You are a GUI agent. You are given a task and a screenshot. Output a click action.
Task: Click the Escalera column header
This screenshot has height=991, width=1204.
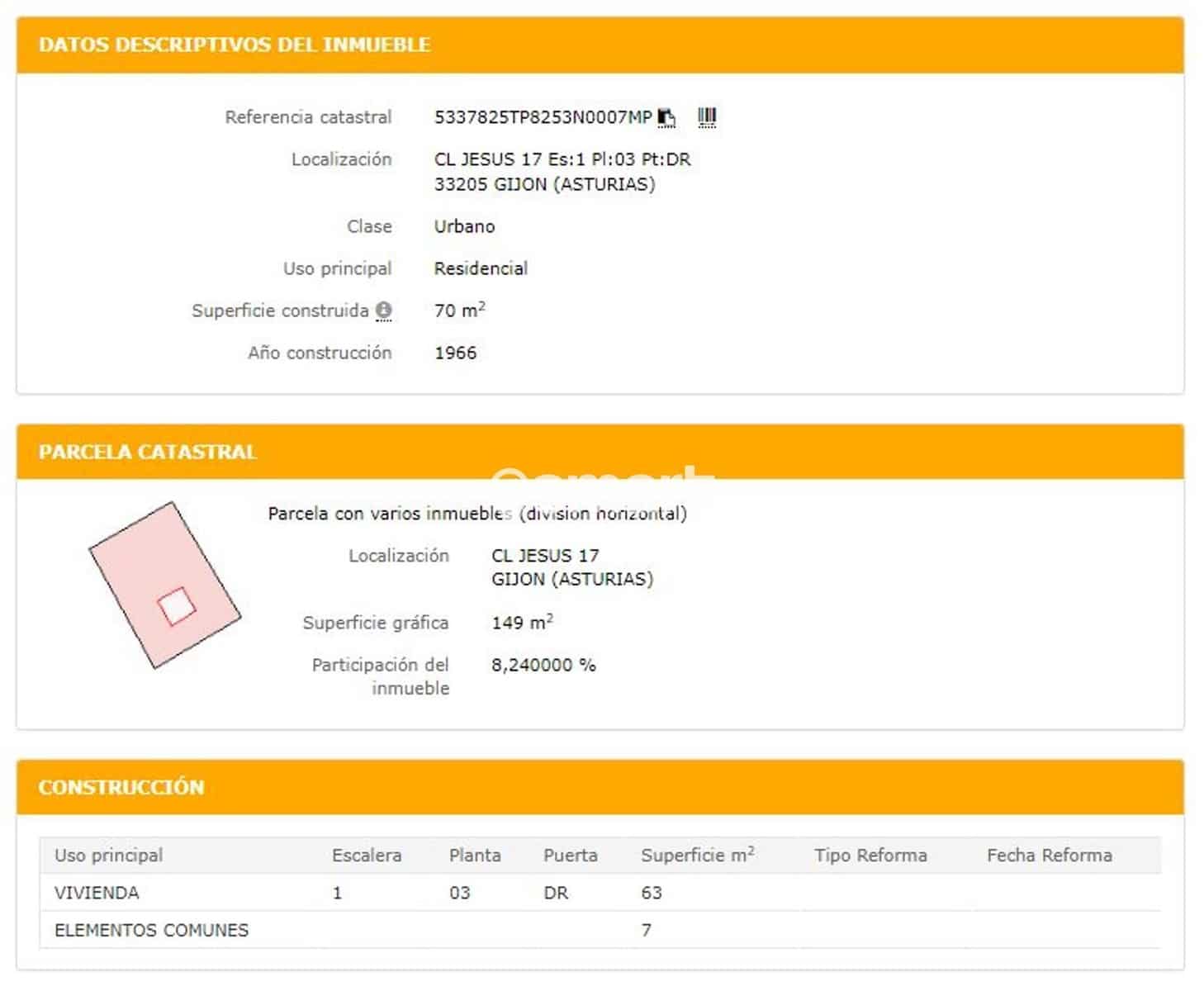tap(367, 856)
